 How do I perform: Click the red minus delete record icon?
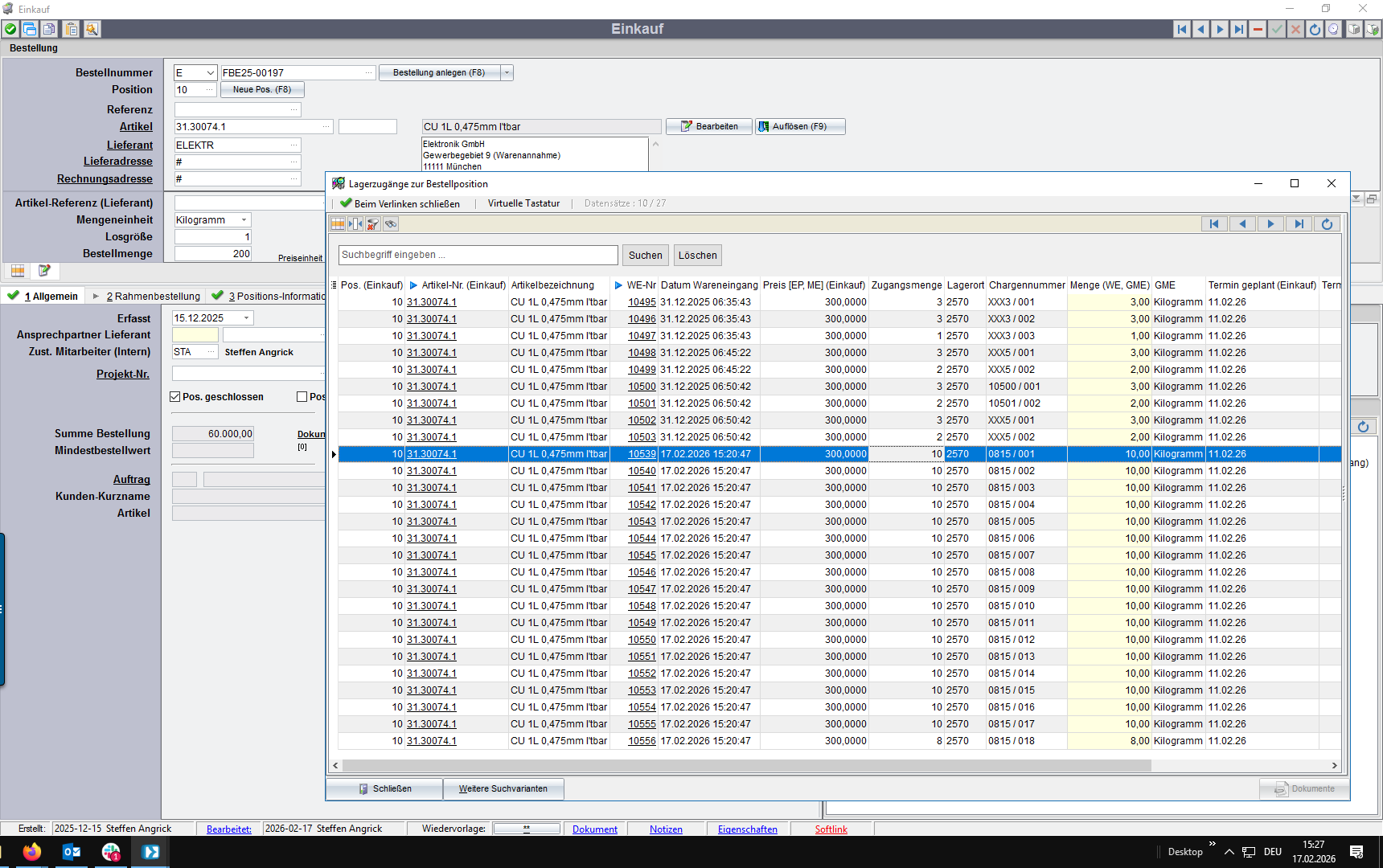[x=1258, y=29]
